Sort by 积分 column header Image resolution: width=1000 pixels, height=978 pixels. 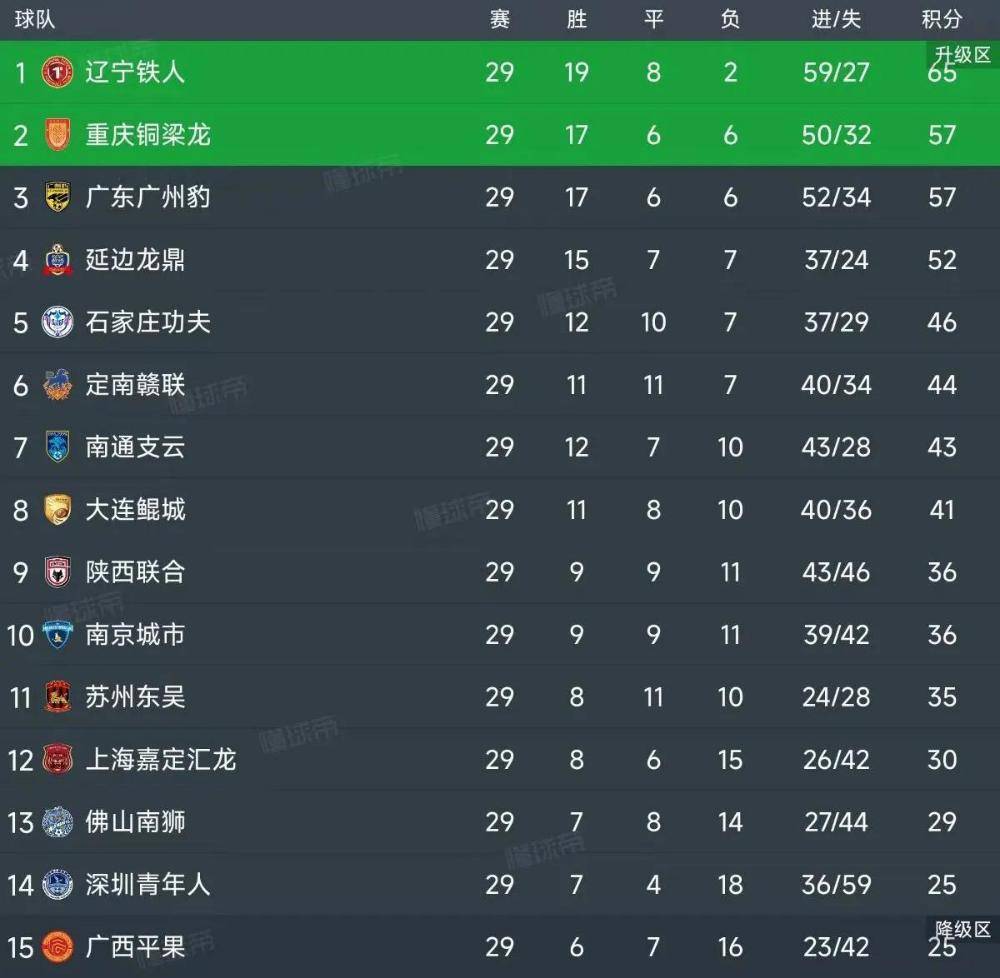point(942,19)
